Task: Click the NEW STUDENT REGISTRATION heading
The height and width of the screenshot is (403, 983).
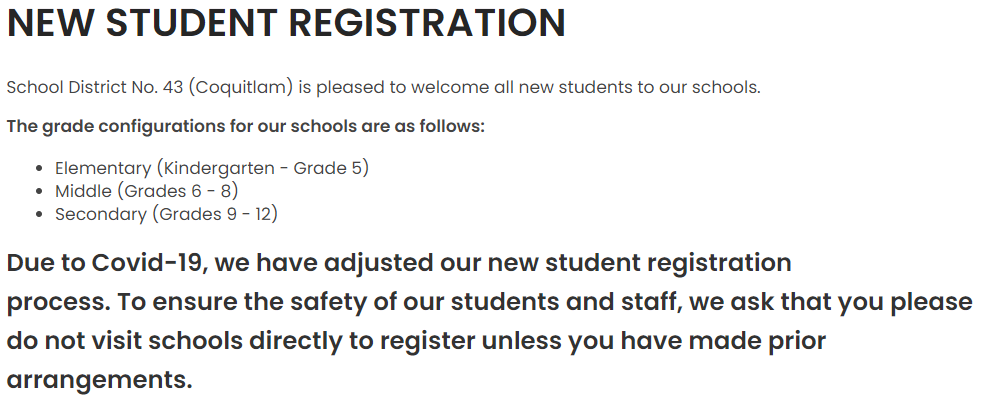Action: pos(286,23)
